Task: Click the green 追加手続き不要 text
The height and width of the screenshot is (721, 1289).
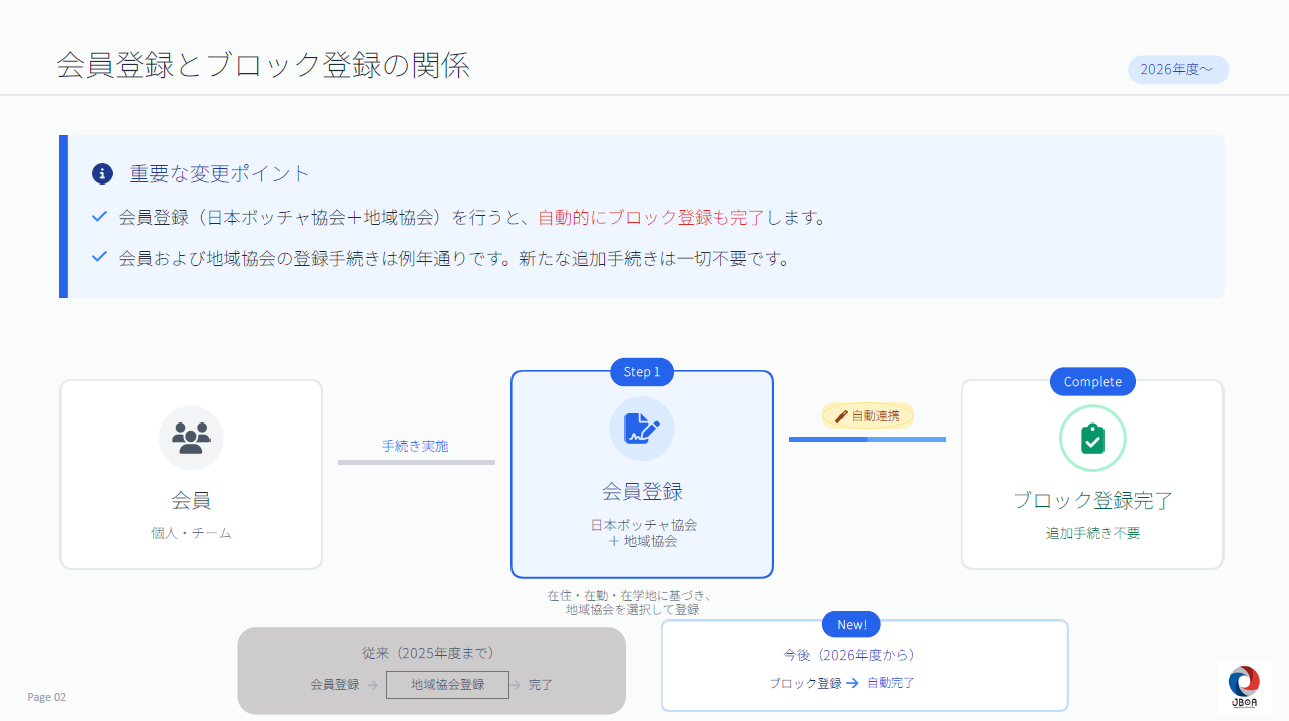Action: coord(1093,533)
